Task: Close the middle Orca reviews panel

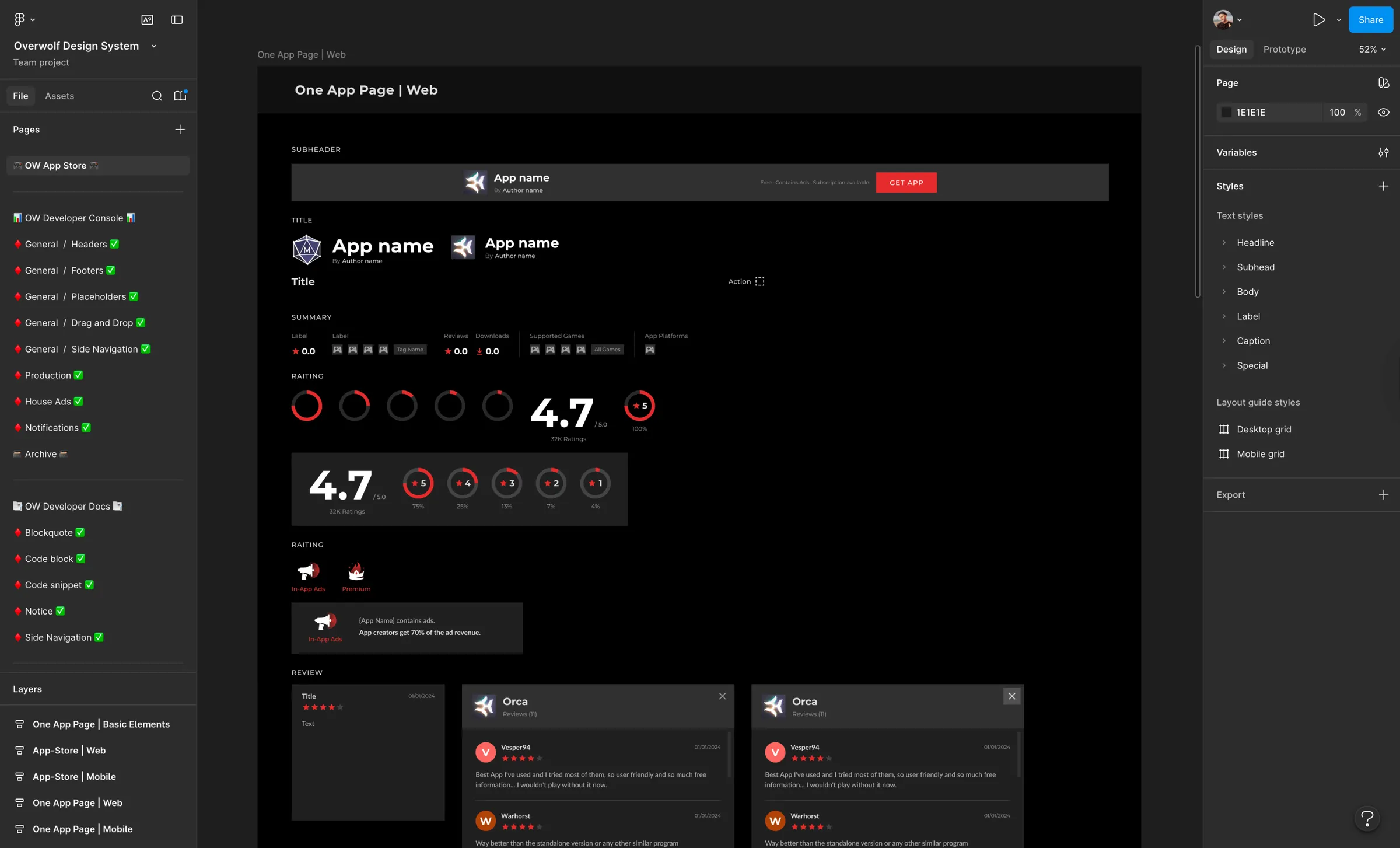Action: (722, 696)
